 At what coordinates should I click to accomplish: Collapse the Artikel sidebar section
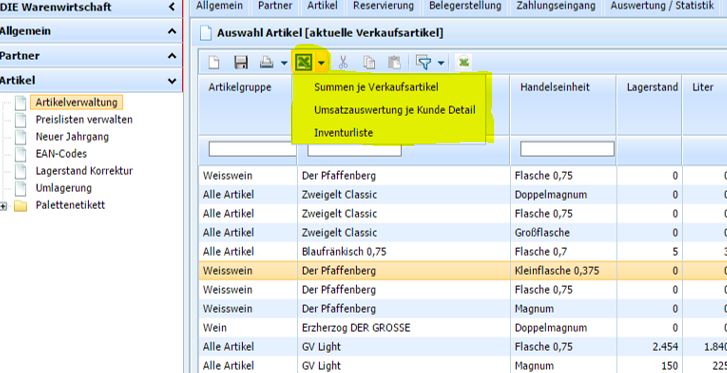pyautogui.click(x=172, y=81)
